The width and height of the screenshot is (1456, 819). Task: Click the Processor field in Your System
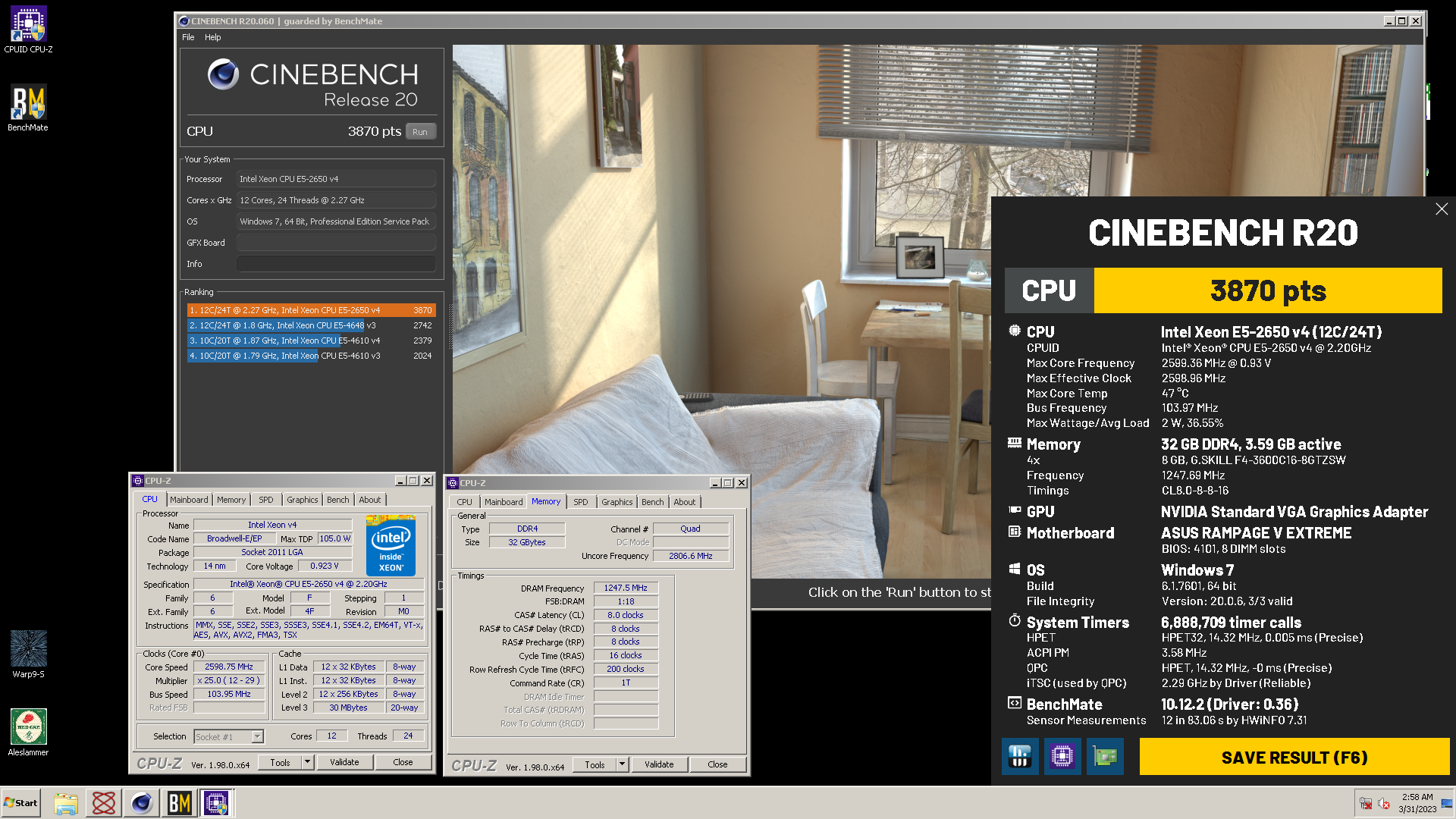click(336, 179)
